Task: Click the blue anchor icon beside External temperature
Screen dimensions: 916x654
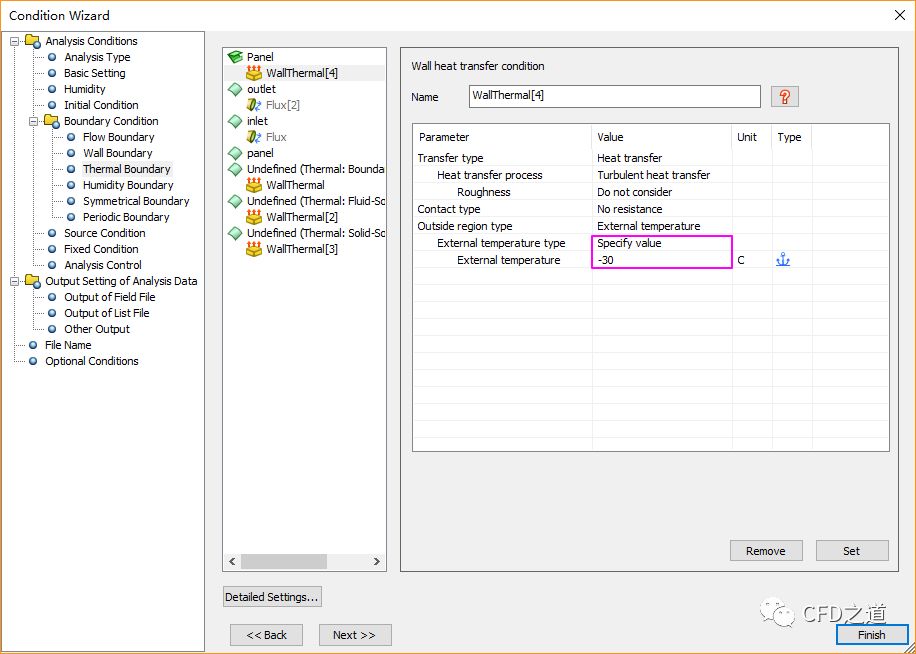Action: tap(783, 260)
